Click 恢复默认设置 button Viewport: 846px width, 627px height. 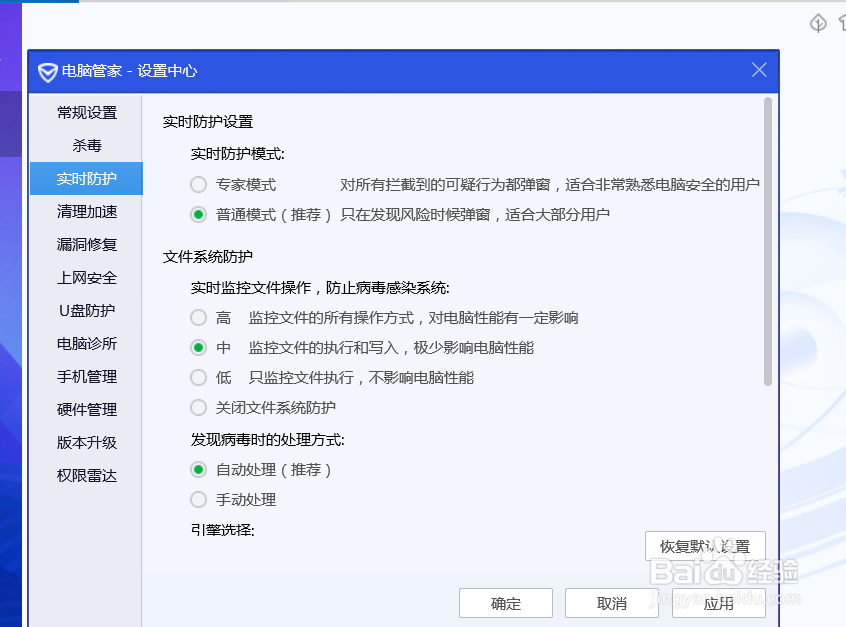click(705, 547)
